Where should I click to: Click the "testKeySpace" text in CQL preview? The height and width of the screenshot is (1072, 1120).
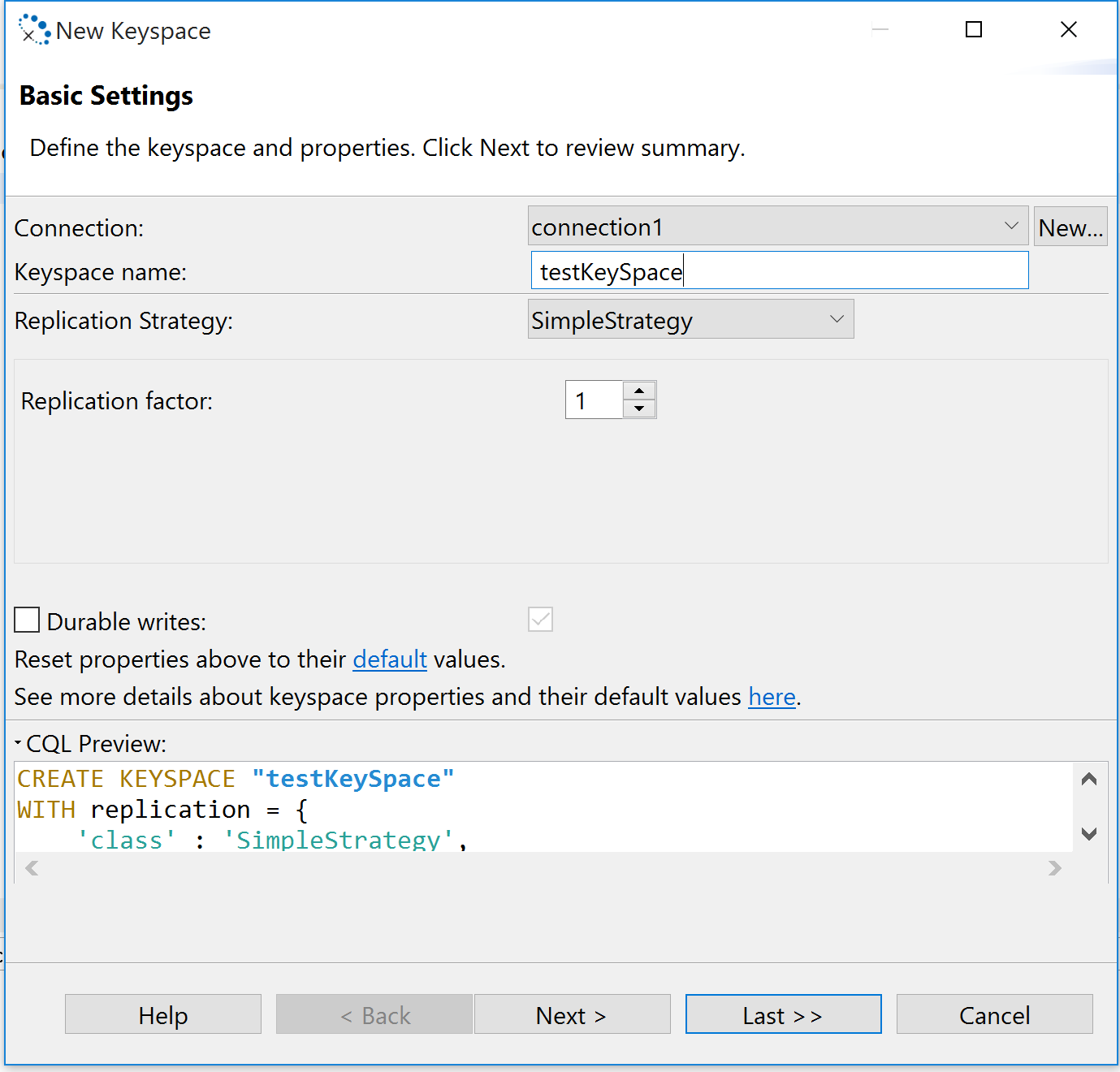[353, 779]
